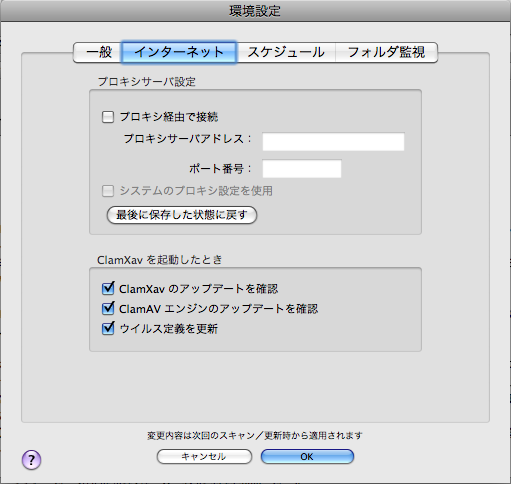Image resolution: width=511 pixels, height=484 pixels.
Task: Click the 環境設定 window title bar
Action: [255, 11]
